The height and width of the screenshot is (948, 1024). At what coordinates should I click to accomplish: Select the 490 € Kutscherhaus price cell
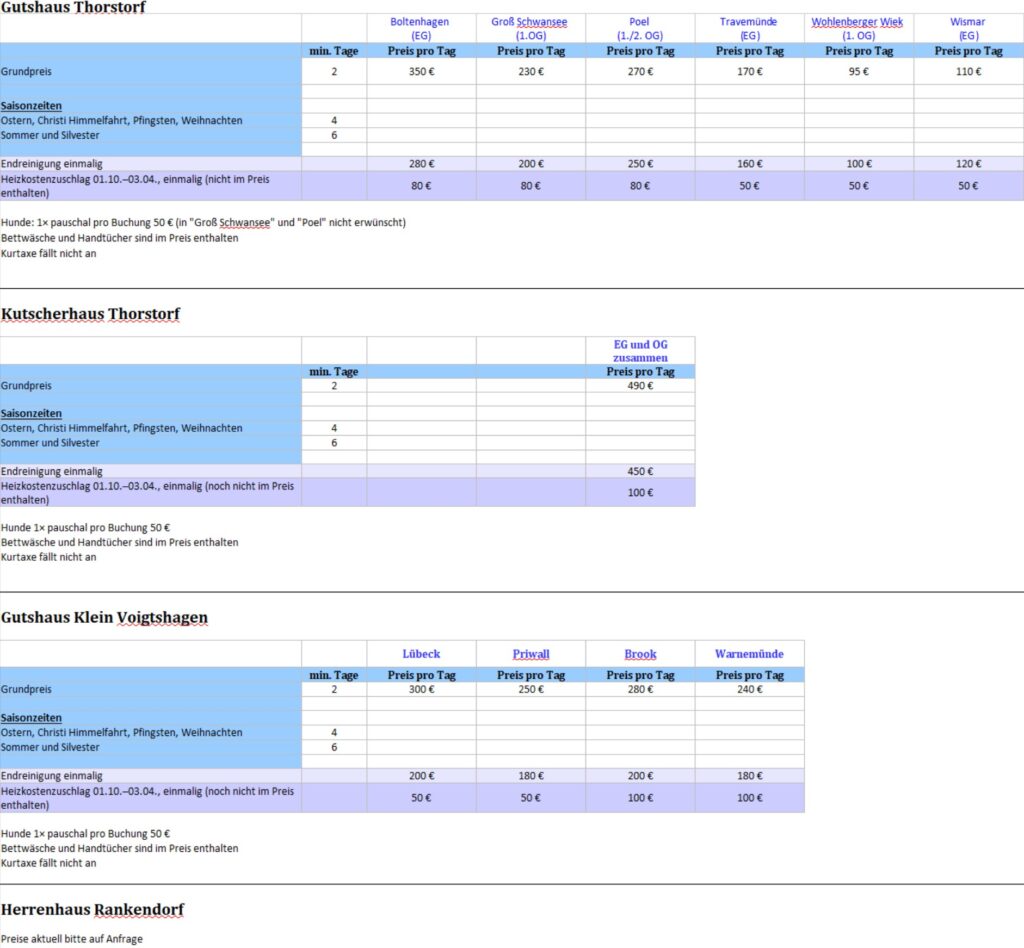(640, 386)
